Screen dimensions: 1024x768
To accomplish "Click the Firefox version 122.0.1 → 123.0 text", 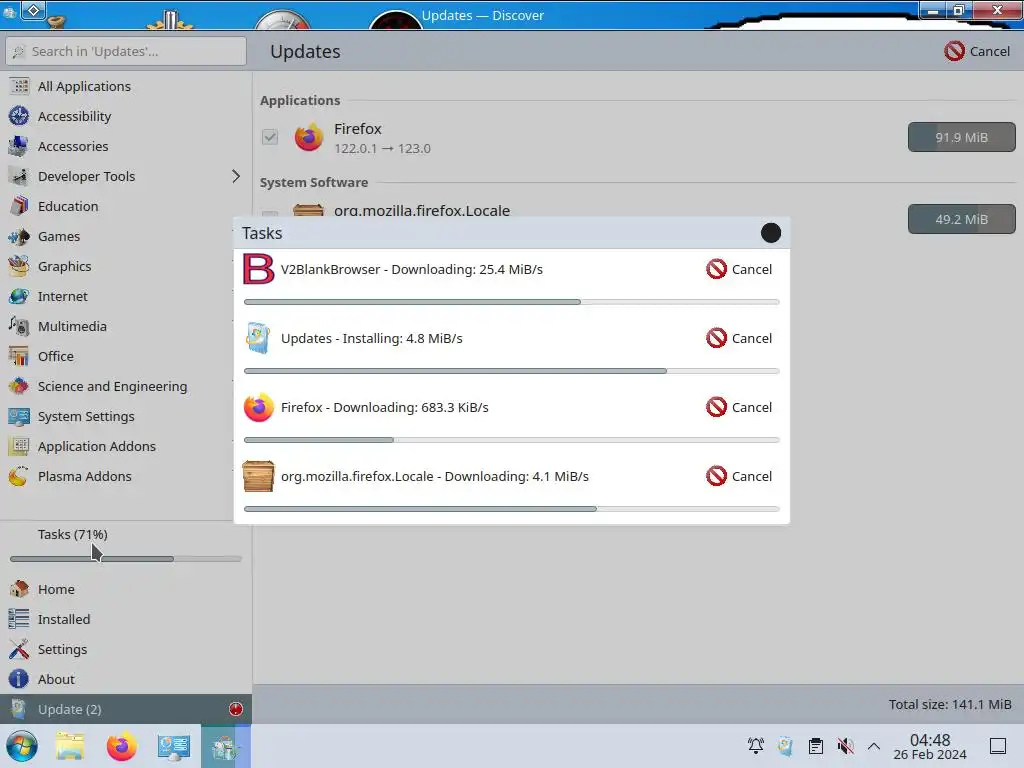I will click(x=382, y=148).
